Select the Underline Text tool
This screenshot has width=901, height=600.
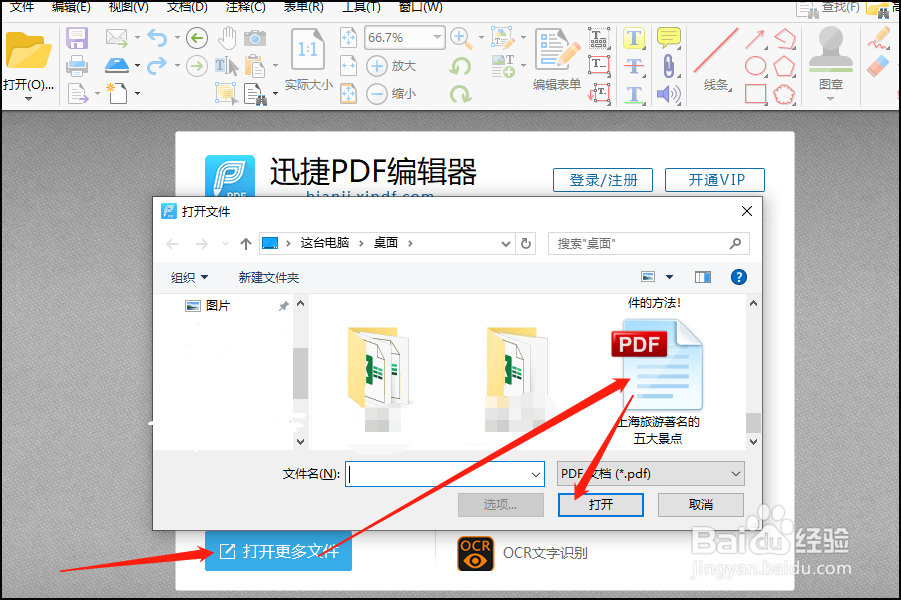[633, 94]
